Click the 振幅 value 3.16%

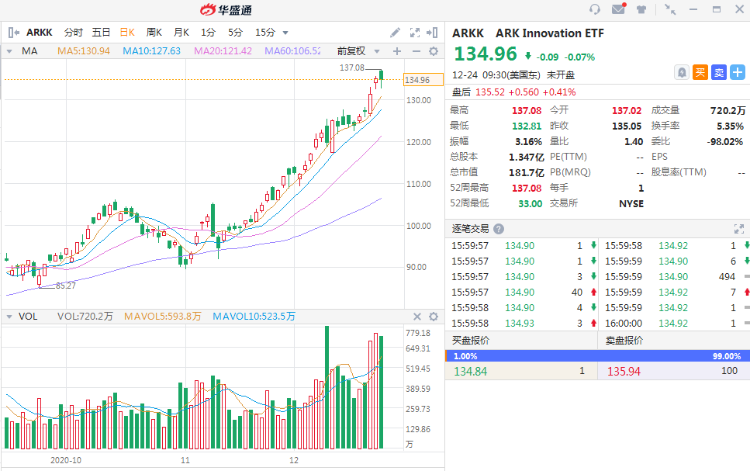528,142
